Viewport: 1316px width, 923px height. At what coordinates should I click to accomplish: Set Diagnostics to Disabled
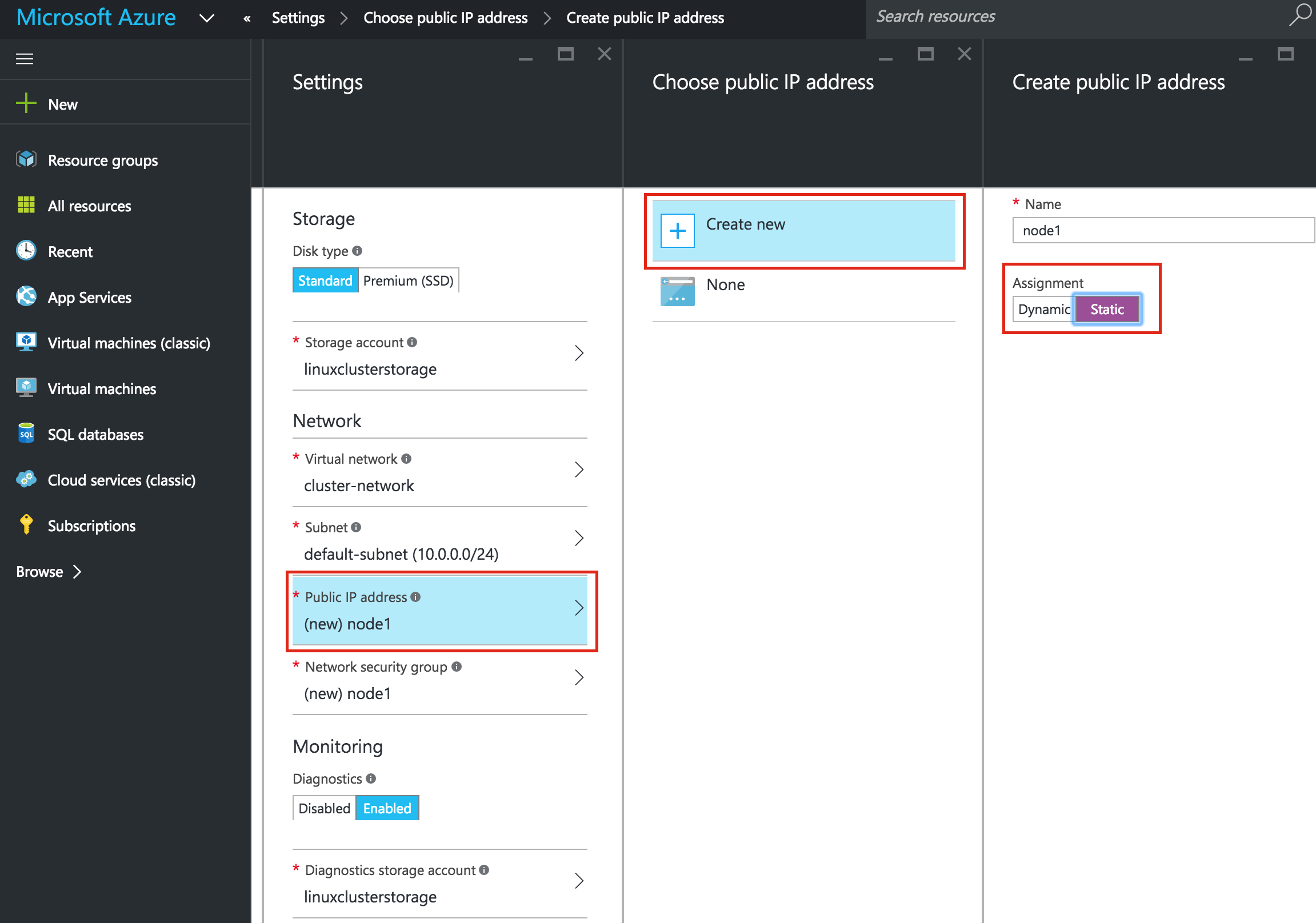[x=324, y=808]
